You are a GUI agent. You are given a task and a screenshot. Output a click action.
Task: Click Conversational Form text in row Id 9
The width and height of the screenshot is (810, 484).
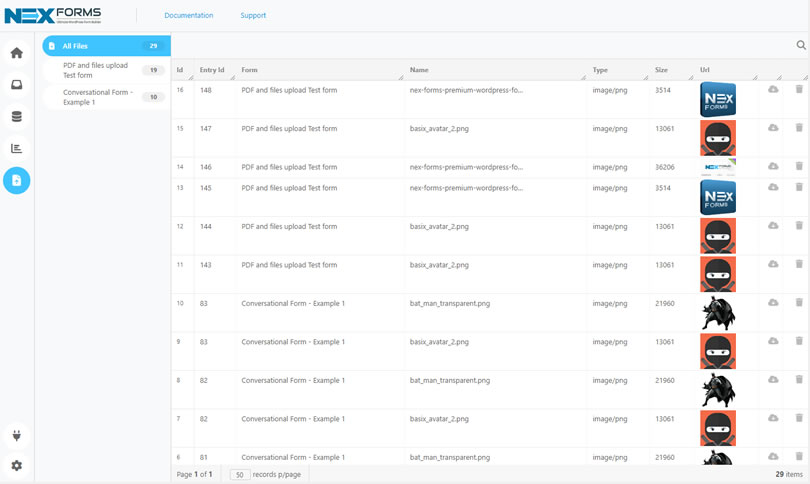293,341
